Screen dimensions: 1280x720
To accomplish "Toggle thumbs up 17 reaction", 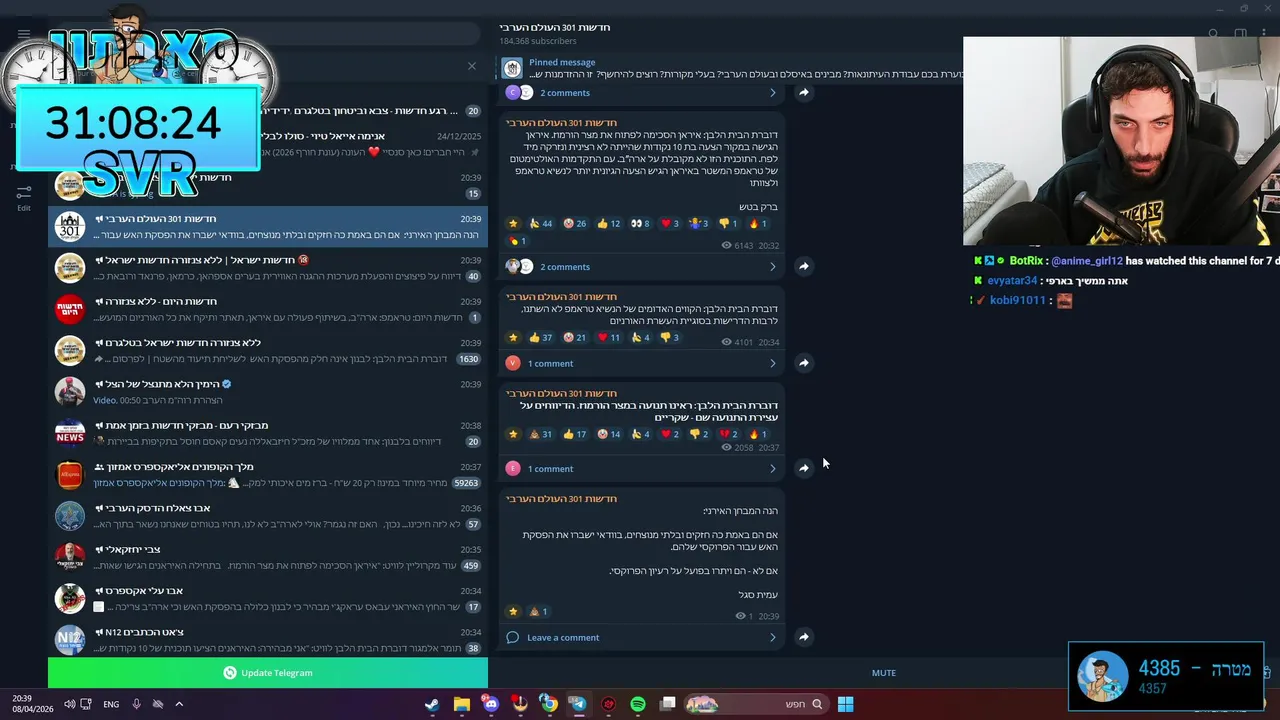I will 575,435.
